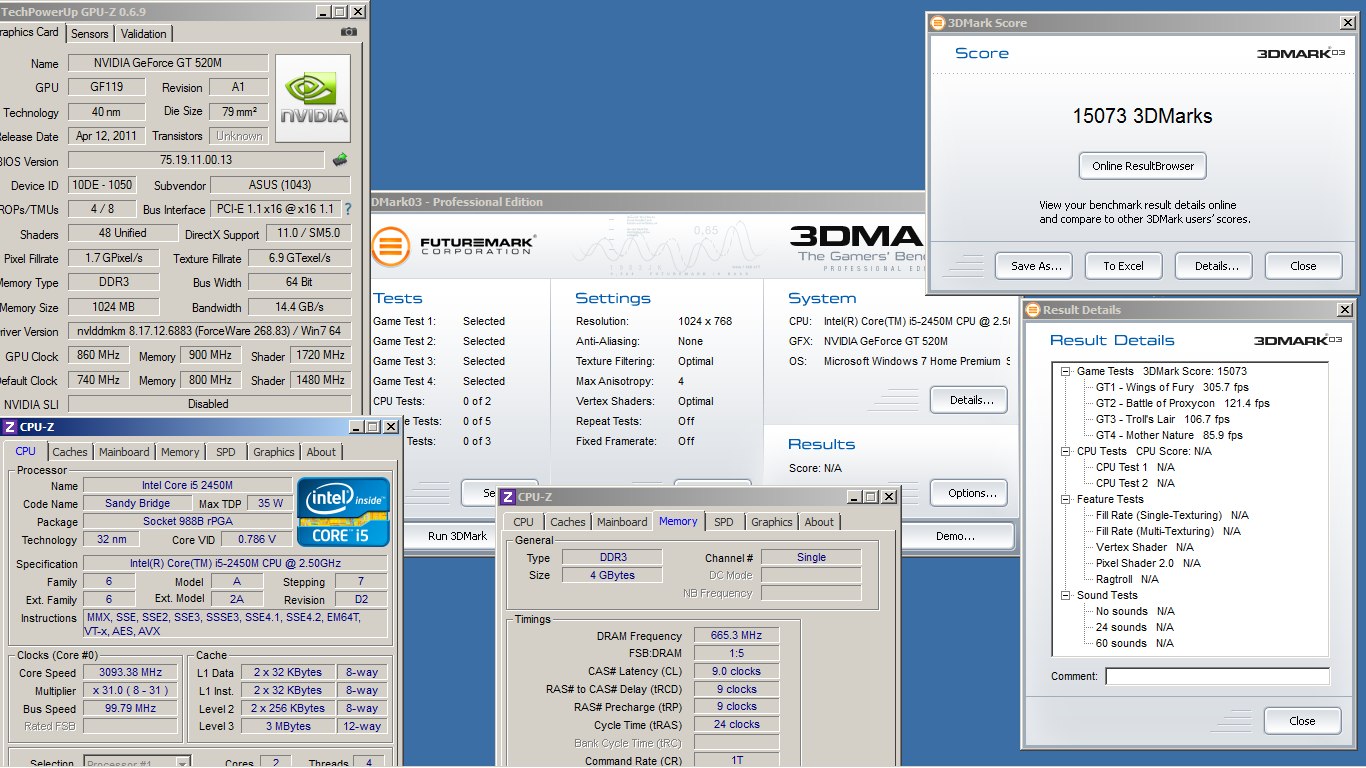Collapse the Feature Tests tree node
Image resolution: width=1366 pixels, height=768 pixels.
[1067, 500]
